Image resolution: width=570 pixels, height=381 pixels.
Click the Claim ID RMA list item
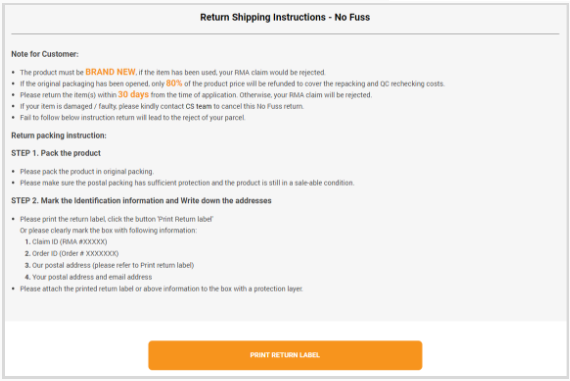pos(66,242)
